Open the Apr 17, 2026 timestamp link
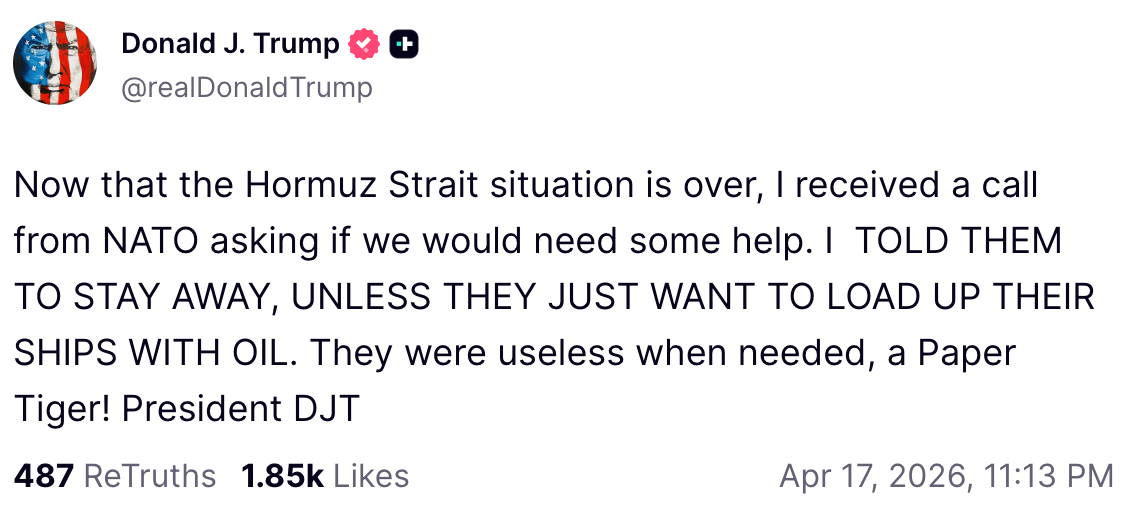 pos(945,476)
